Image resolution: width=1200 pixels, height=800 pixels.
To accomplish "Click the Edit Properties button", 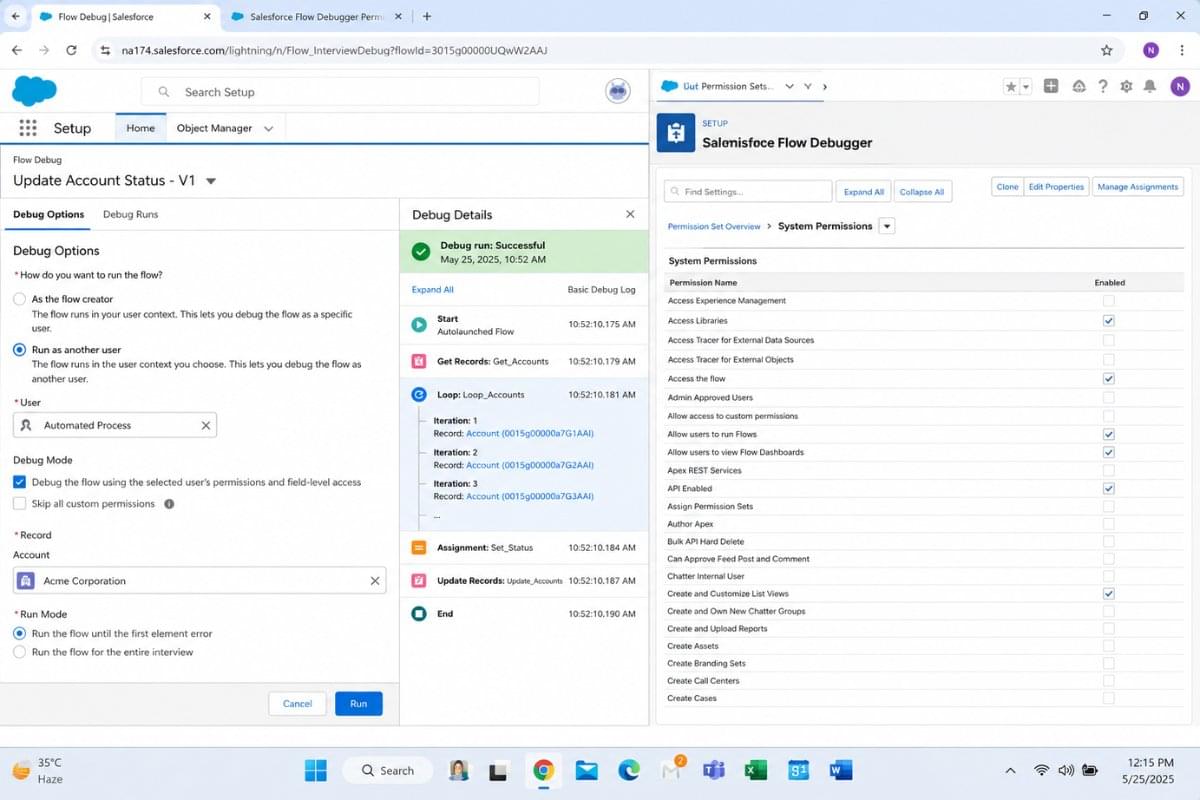I will [1056, 187].
